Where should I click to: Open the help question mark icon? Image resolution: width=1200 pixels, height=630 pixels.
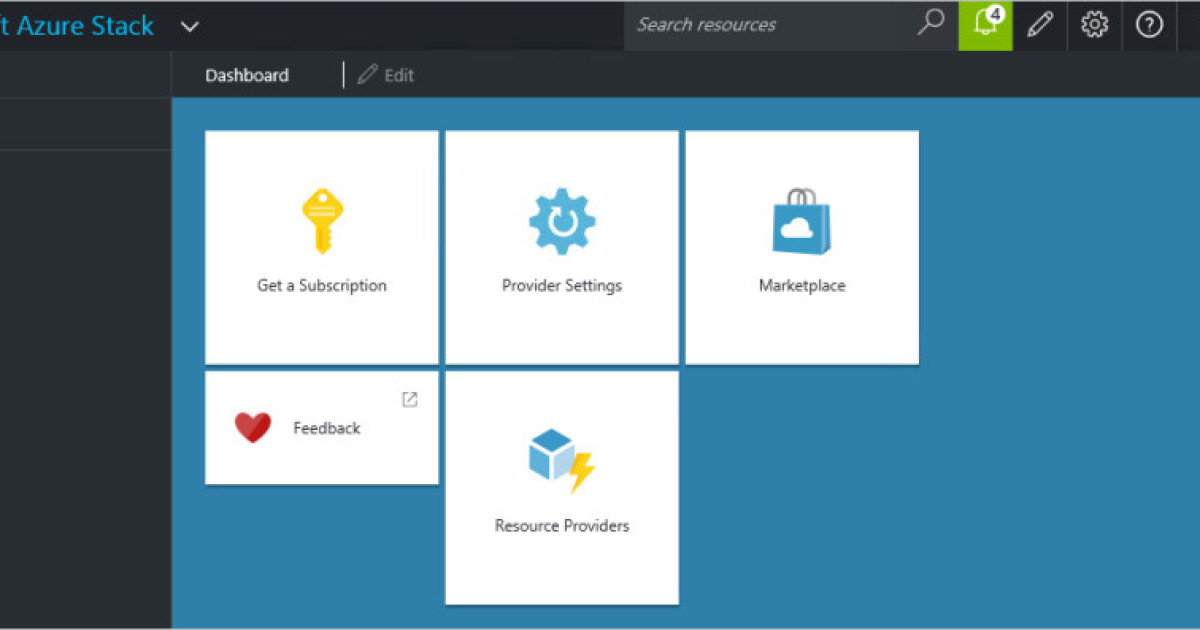[1150, 25]
